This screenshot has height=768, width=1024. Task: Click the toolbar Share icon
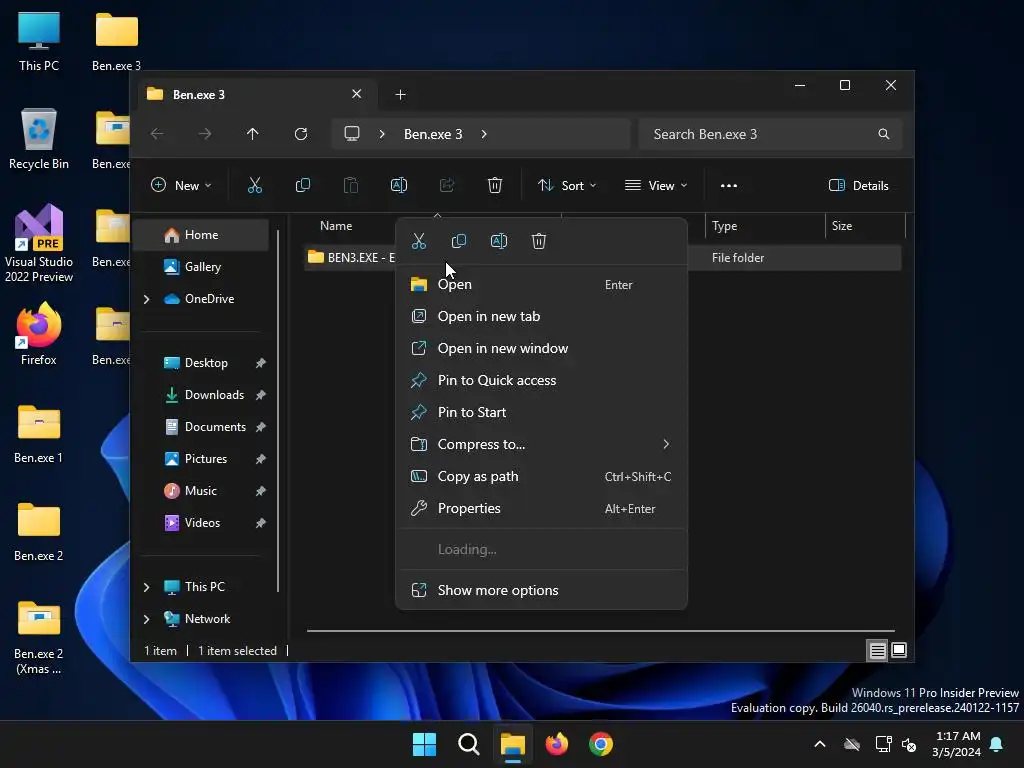tap(447, 185)
